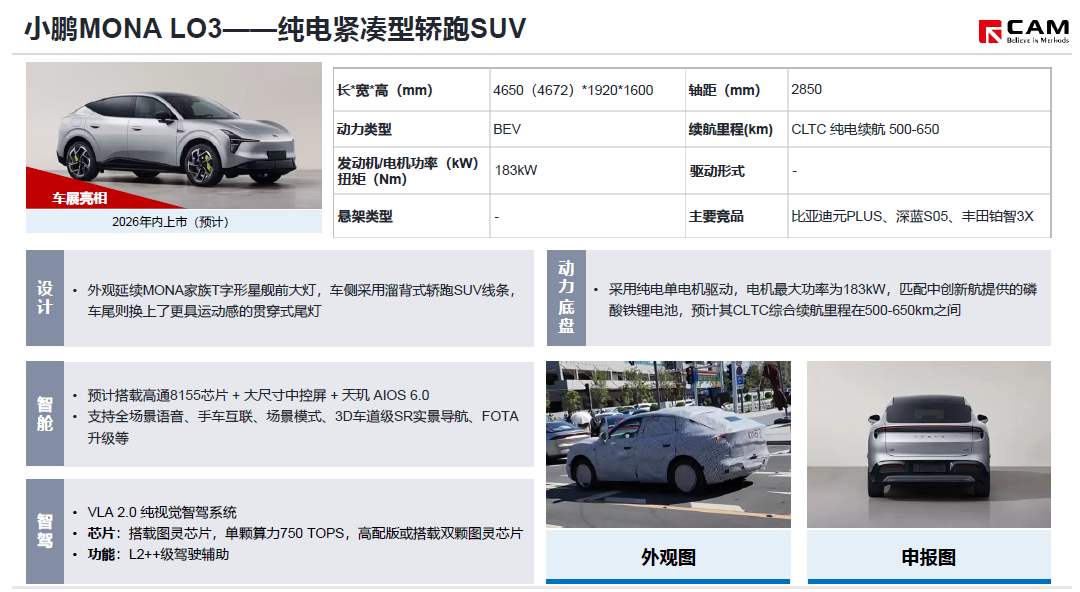This screenshot has width=1080, height=592.
Task: Click the "驱动形式" label cell
Action: coord(736,171)
